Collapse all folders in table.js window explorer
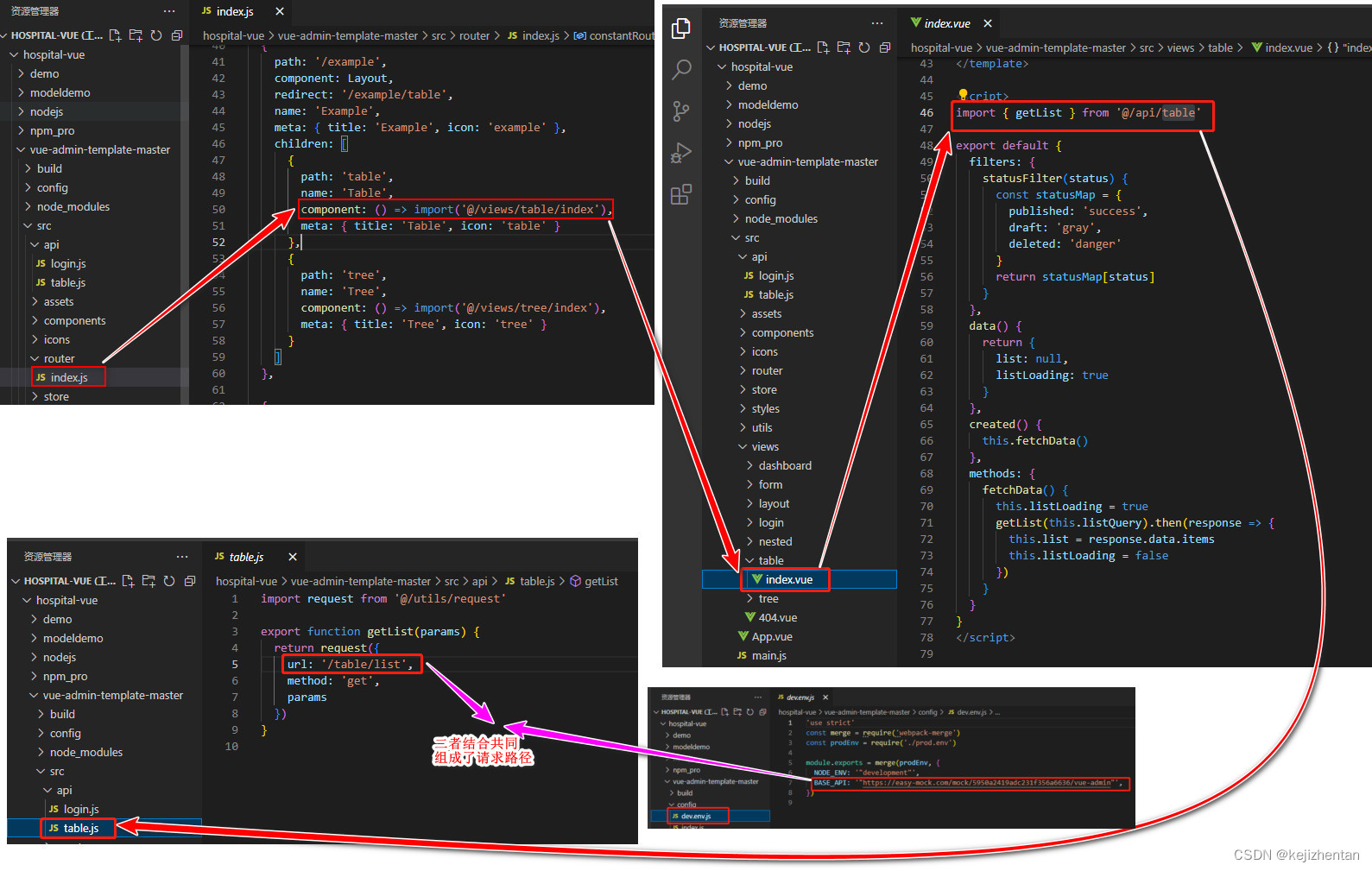Viewport: 1372px width, 871px height. (190, 581)
